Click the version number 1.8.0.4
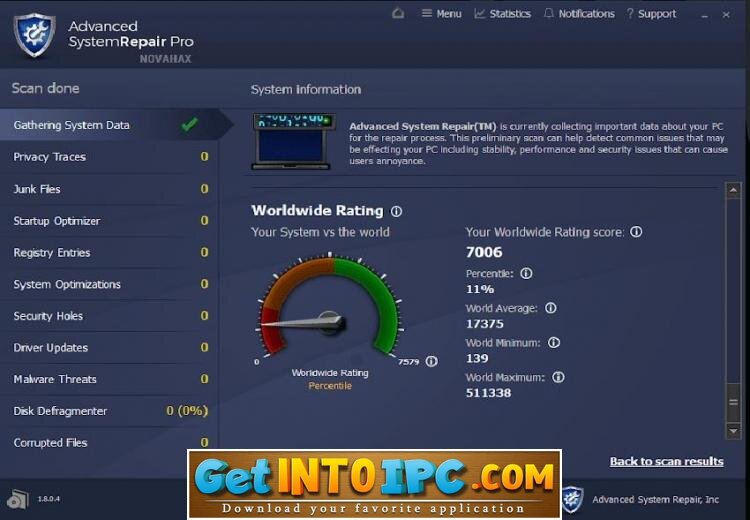Screen dimensions: 750x520 pos(49,498)
